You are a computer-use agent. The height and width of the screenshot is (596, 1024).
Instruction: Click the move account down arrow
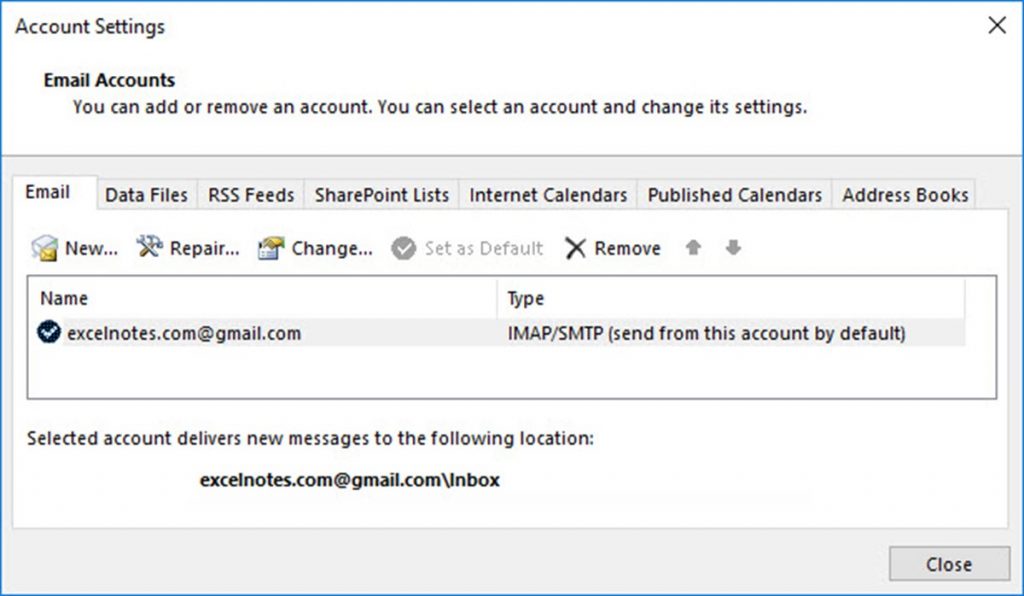[x=733, y=248]
